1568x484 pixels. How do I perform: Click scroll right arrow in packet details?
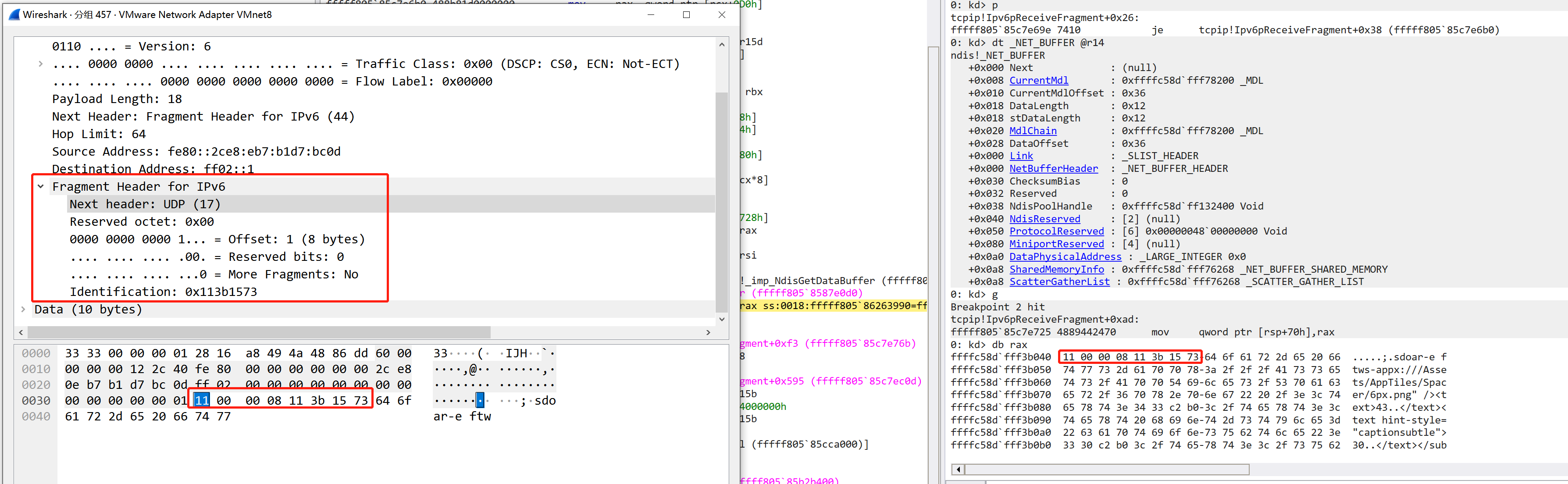click(x=708, y=332)
